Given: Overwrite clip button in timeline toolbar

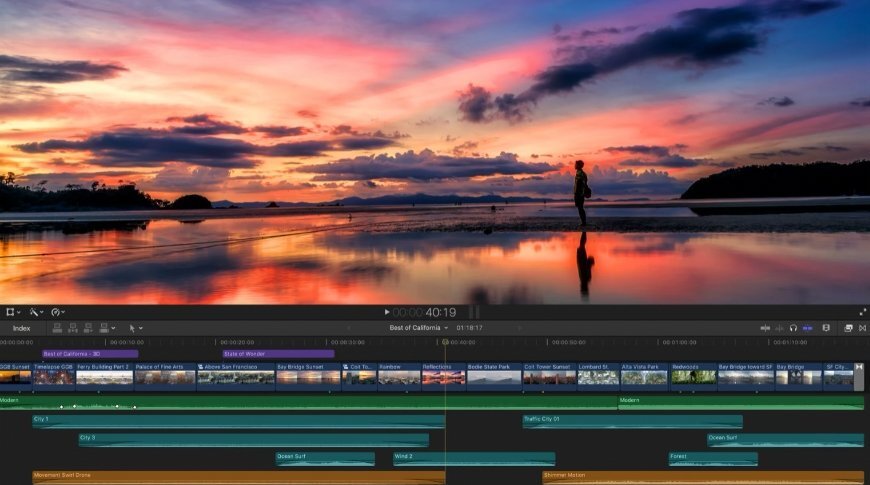Looking at the screenshot, I should pos(104,329).
